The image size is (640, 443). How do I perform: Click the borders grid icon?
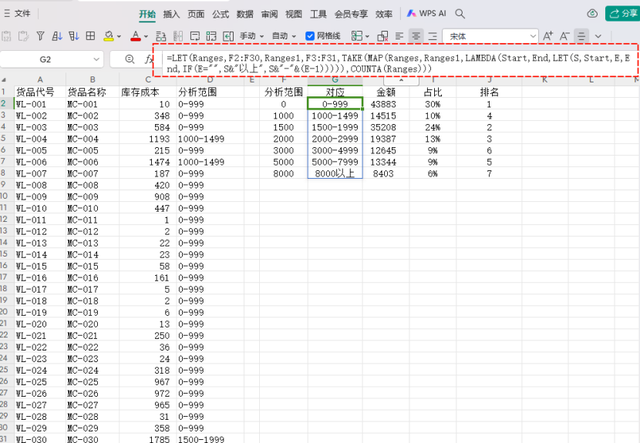coord(91,36)
